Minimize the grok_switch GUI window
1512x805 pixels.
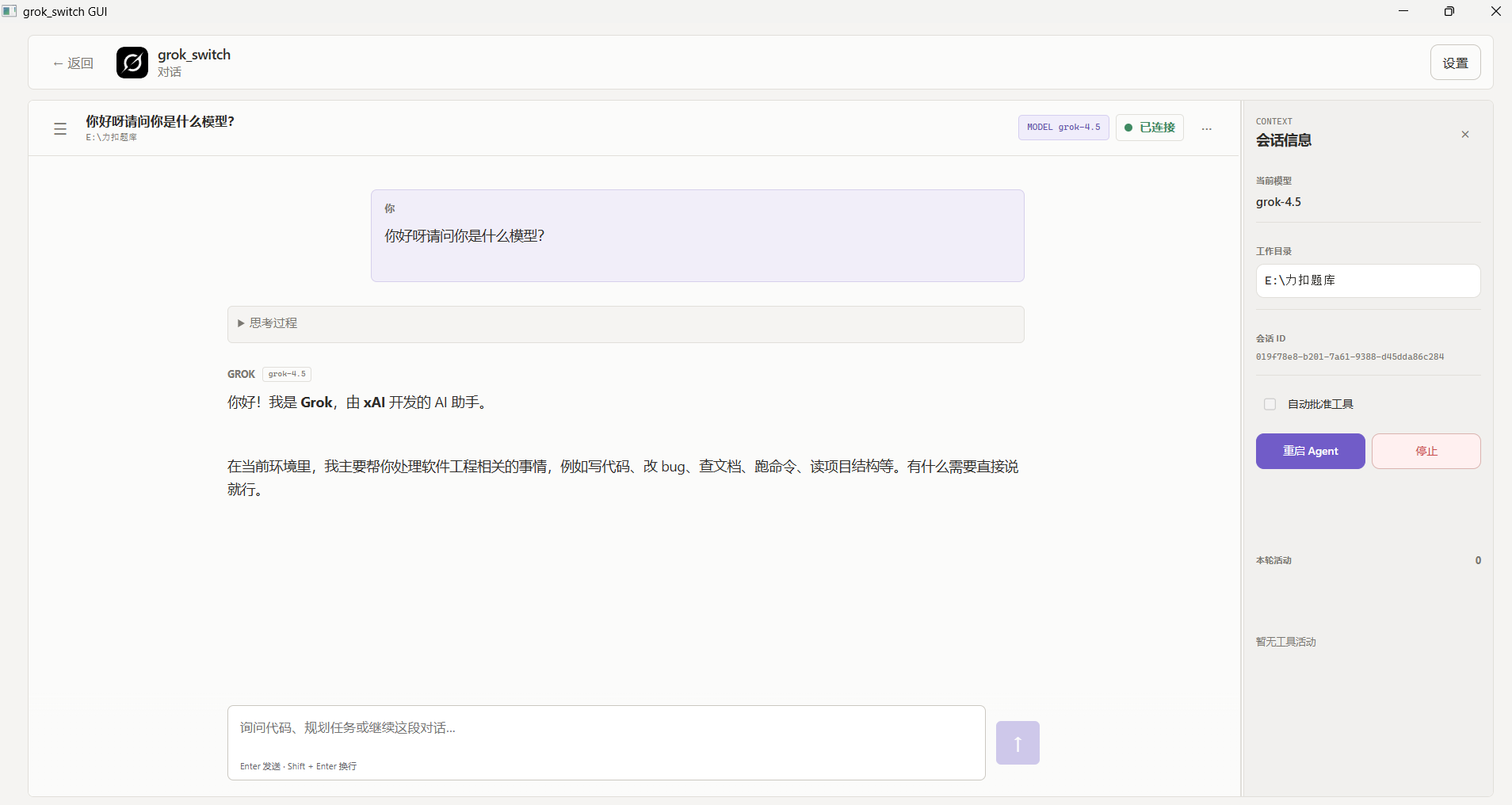[x=1403, y=11]
